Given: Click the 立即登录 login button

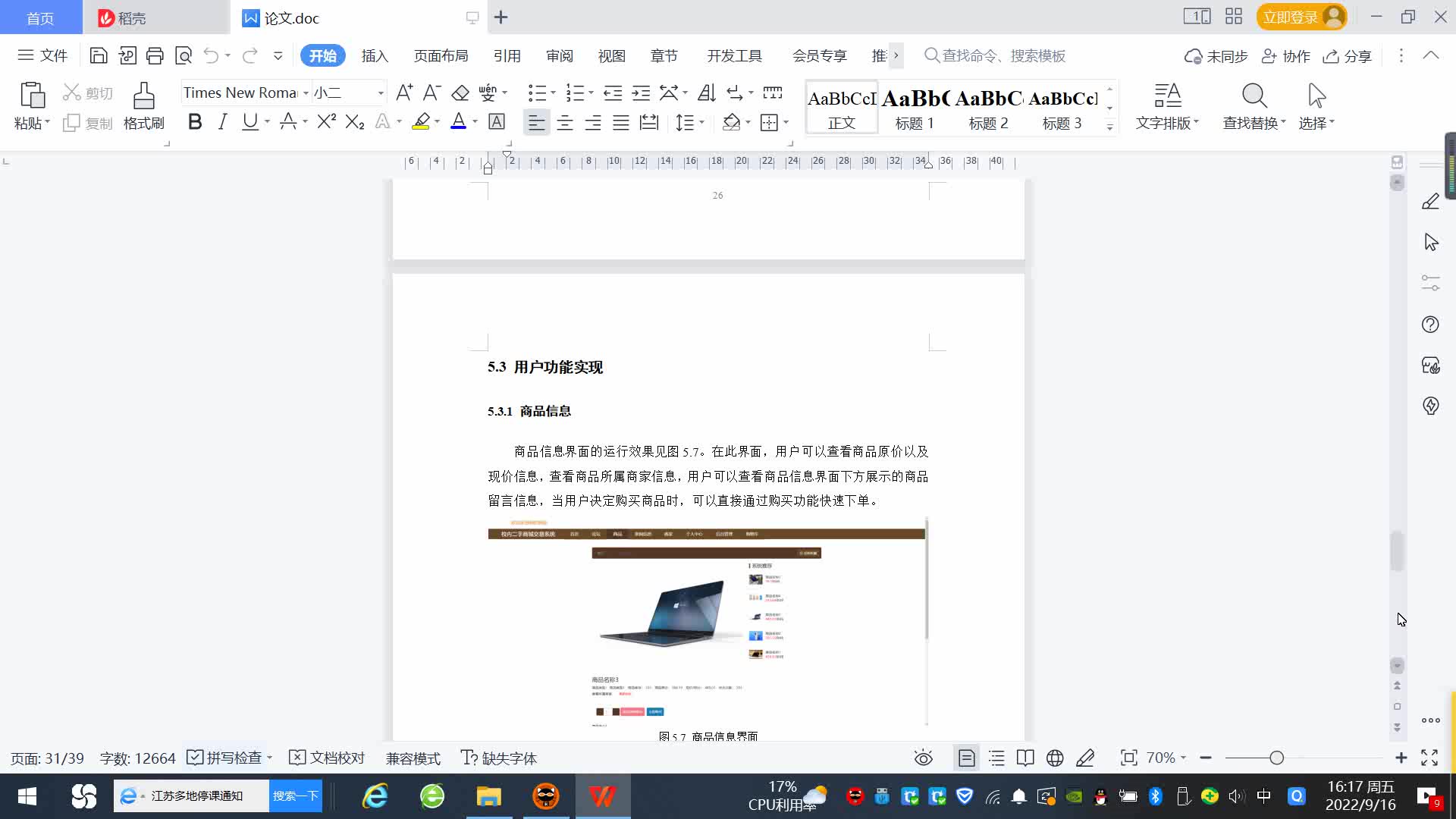Looking at the screenshot, I should (x=1291, y=17).
